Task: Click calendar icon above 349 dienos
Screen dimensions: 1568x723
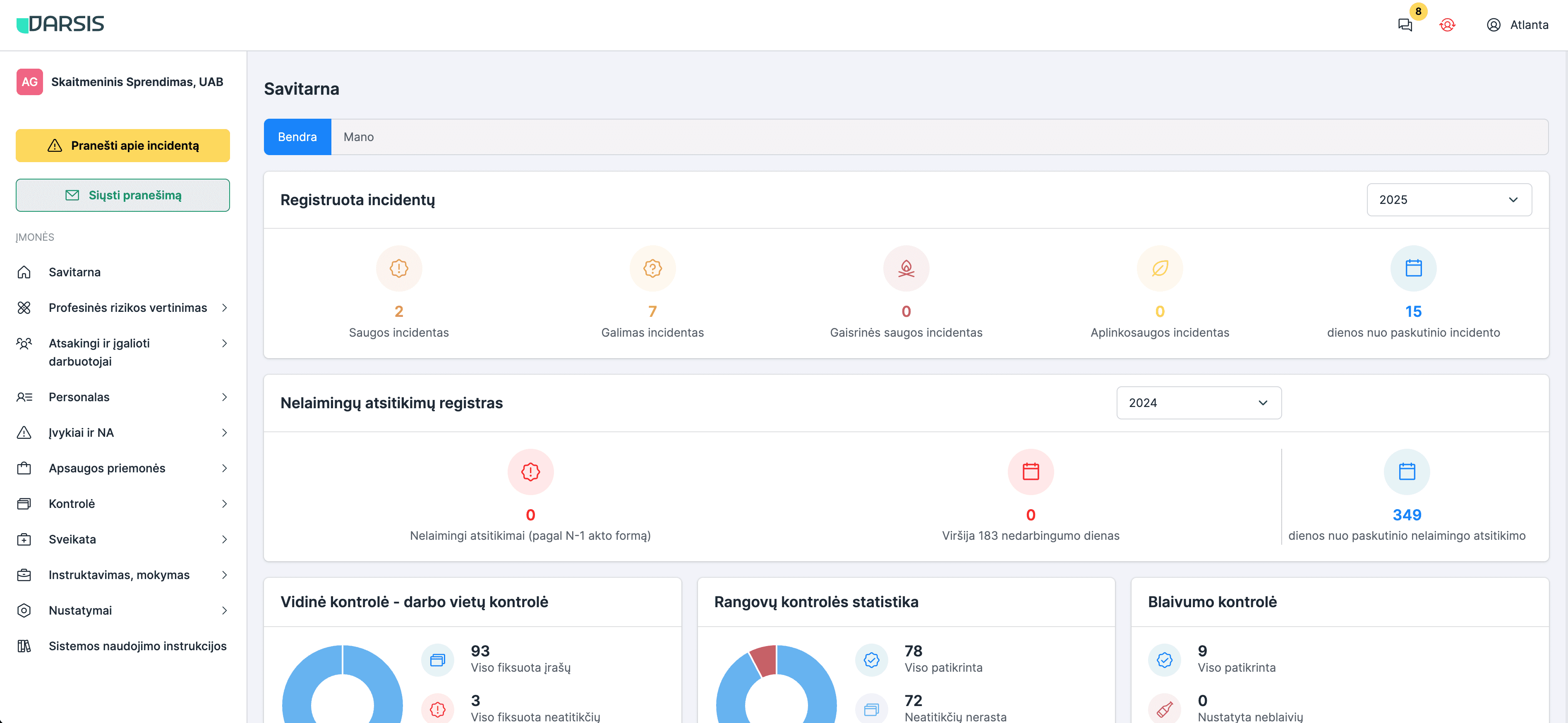Action: tap(1407, 472)
